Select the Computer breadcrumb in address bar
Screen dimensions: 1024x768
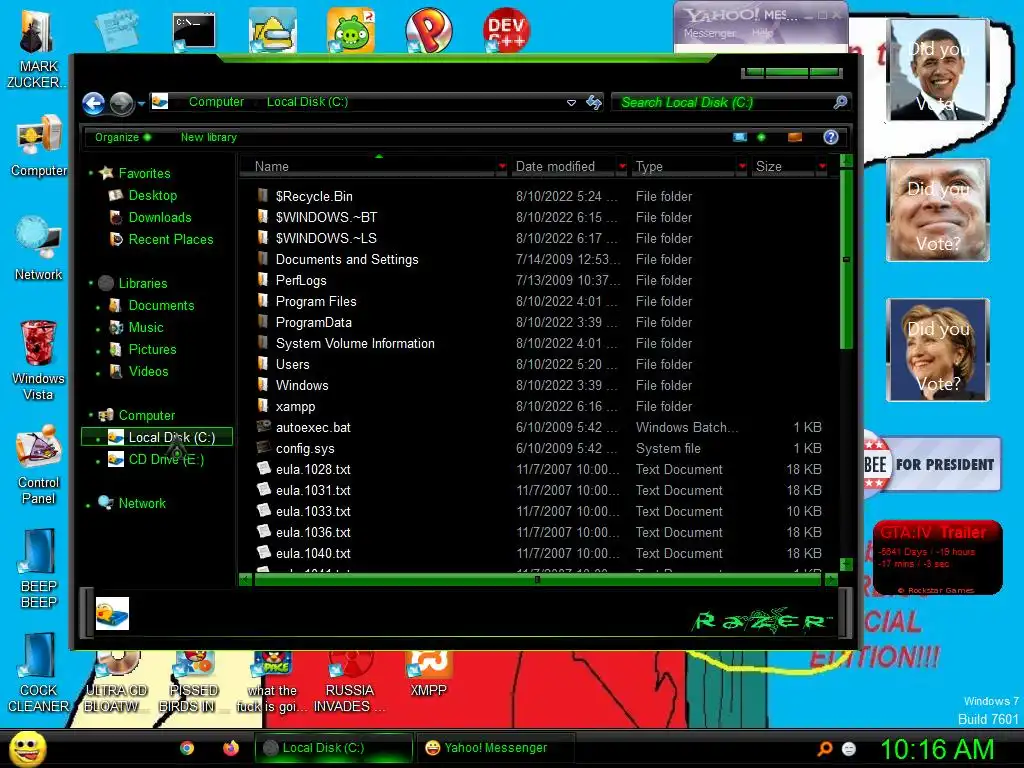216,102
